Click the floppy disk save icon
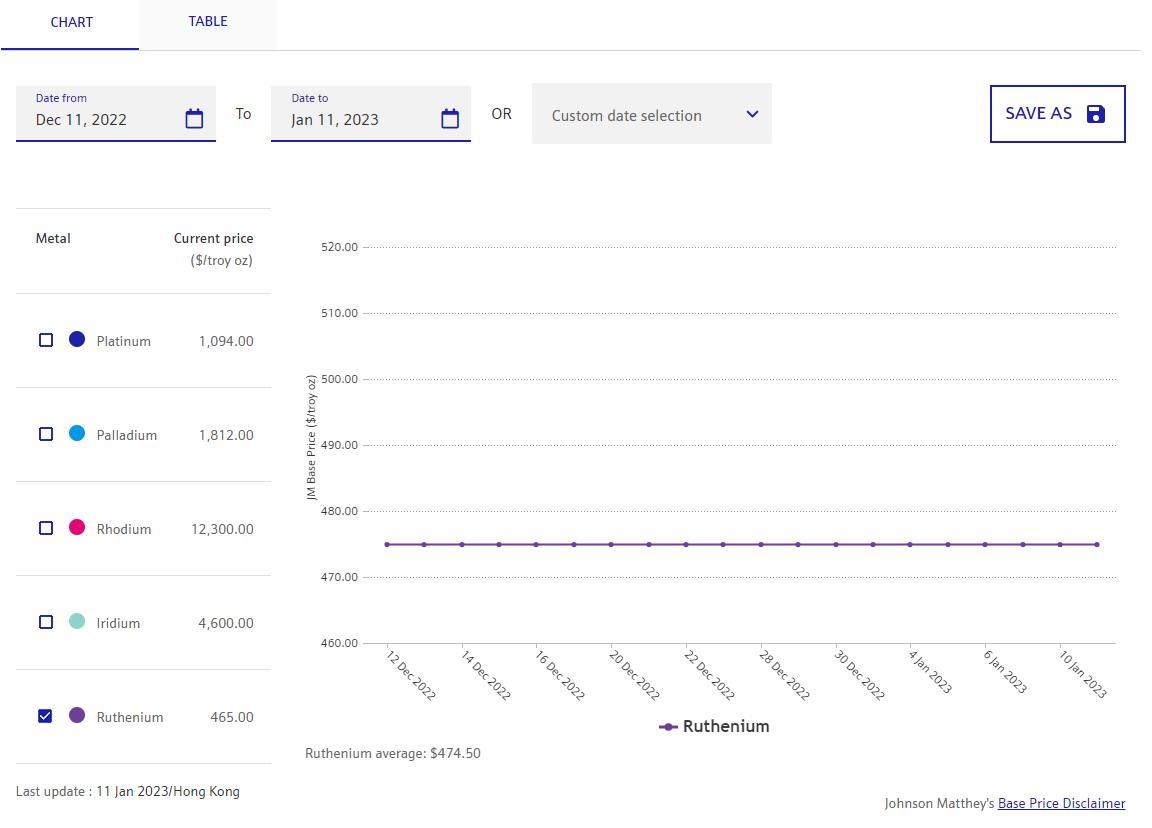 [1096, 114]
